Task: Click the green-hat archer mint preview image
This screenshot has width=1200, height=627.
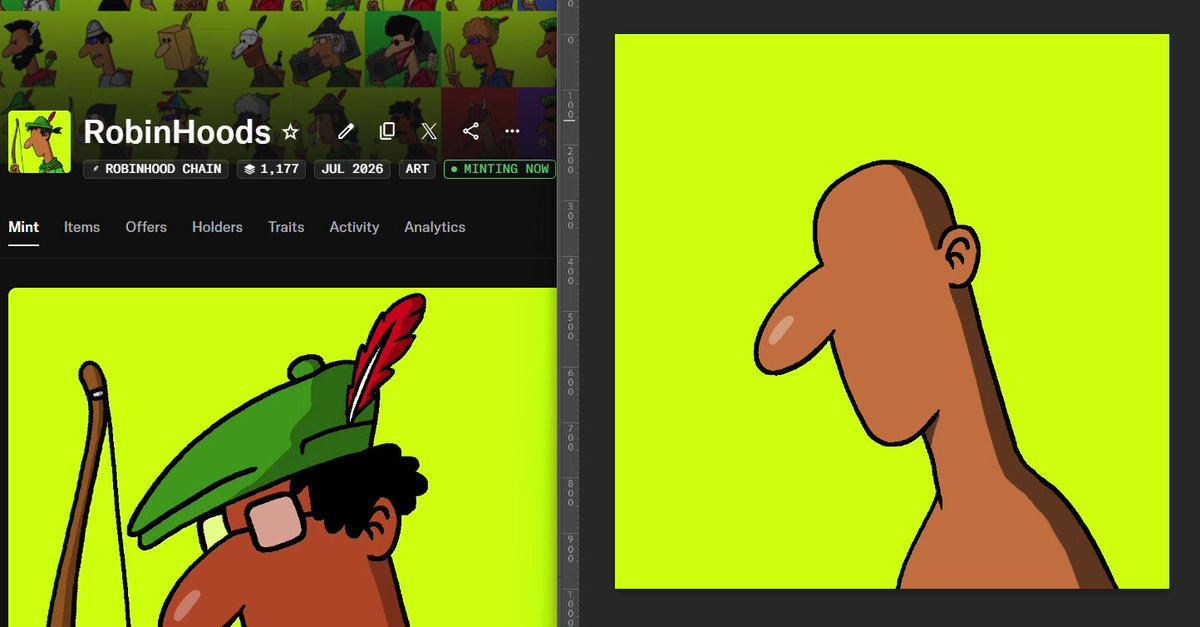Action: (x=282, y=457)
